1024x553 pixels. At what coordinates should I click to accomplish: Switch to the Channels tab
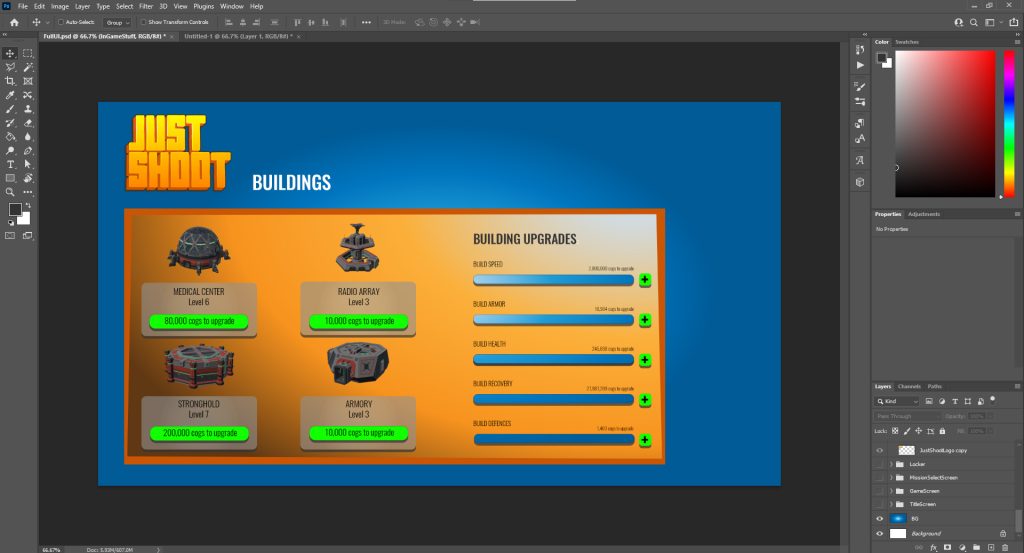point(909,386)
